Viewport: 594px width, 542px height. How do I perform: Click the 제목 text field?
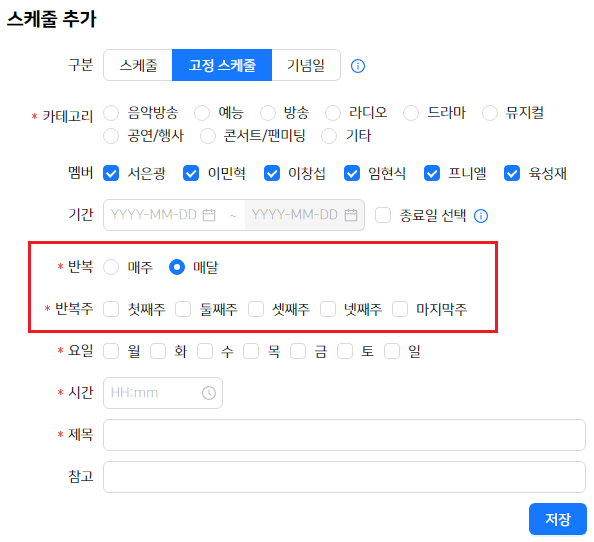pyautogui.click(x=344, y=435)
